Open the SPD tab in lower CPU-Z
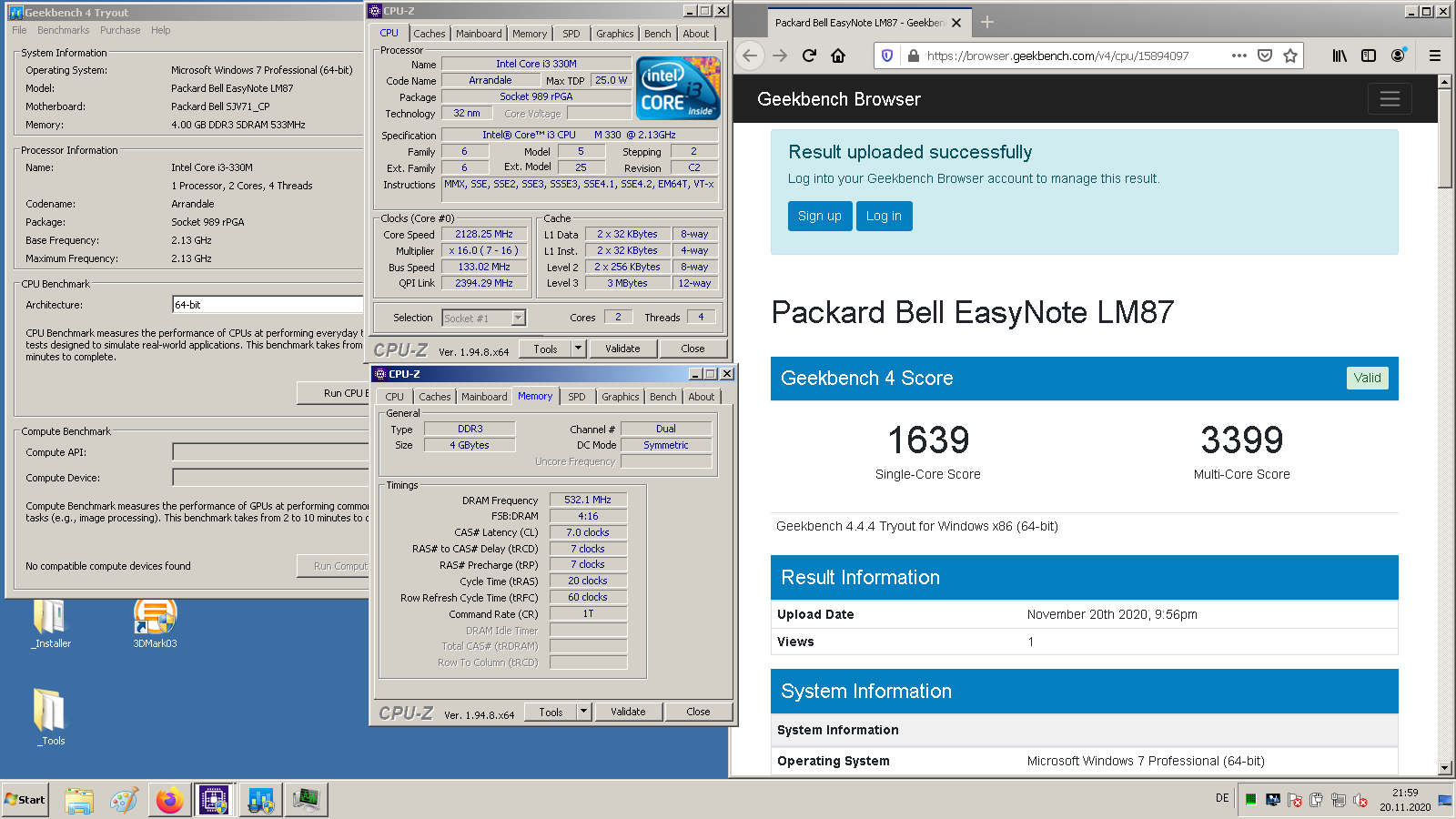Viewport: 1456px width, 819px height. point(577,397)
